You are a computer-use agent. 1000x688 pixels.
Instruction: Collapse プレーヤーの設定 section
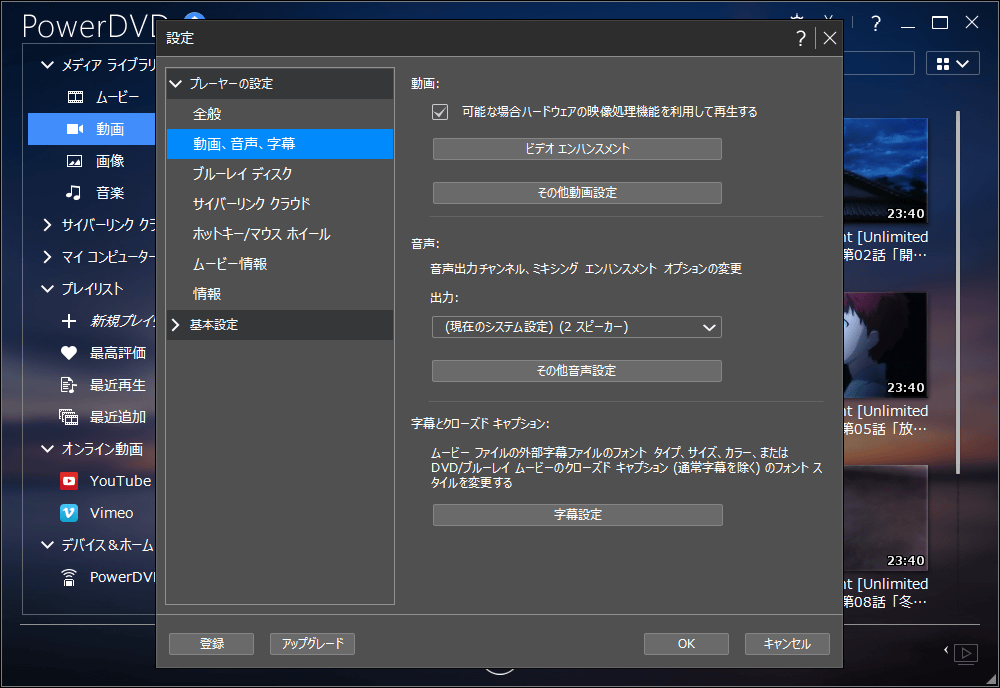tap(176, 84)
